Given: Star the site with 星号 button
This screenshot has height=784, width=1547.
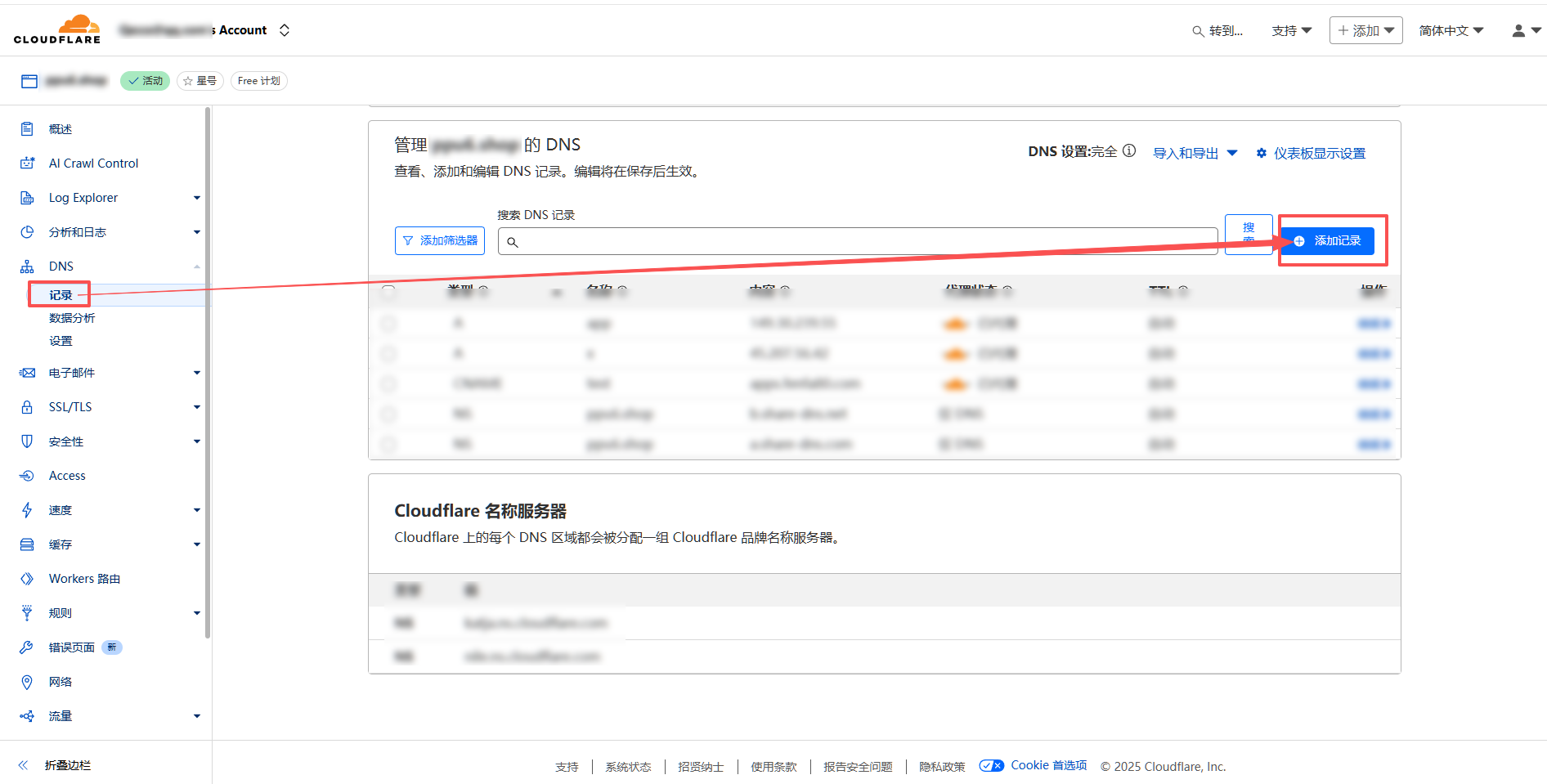Looking at the screenshot, I should [200, 81].
